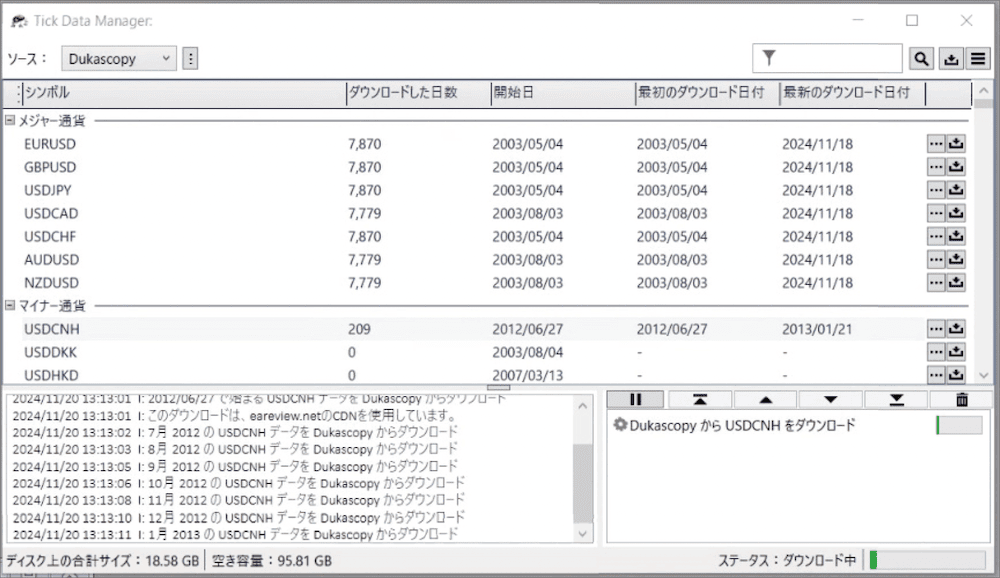This screenshot has width=1000, height=578.
Task: Open USDCAD row options button
Action: 936,213
